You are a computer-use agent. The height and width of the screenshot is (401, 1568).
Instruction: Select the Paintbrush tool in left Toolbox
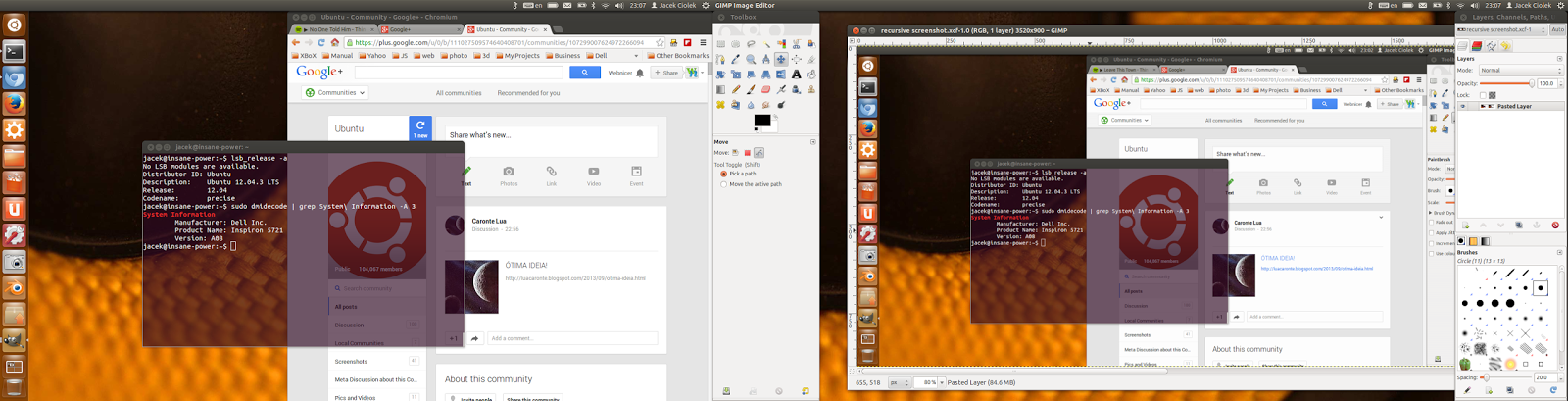click(x=751, y=89)
